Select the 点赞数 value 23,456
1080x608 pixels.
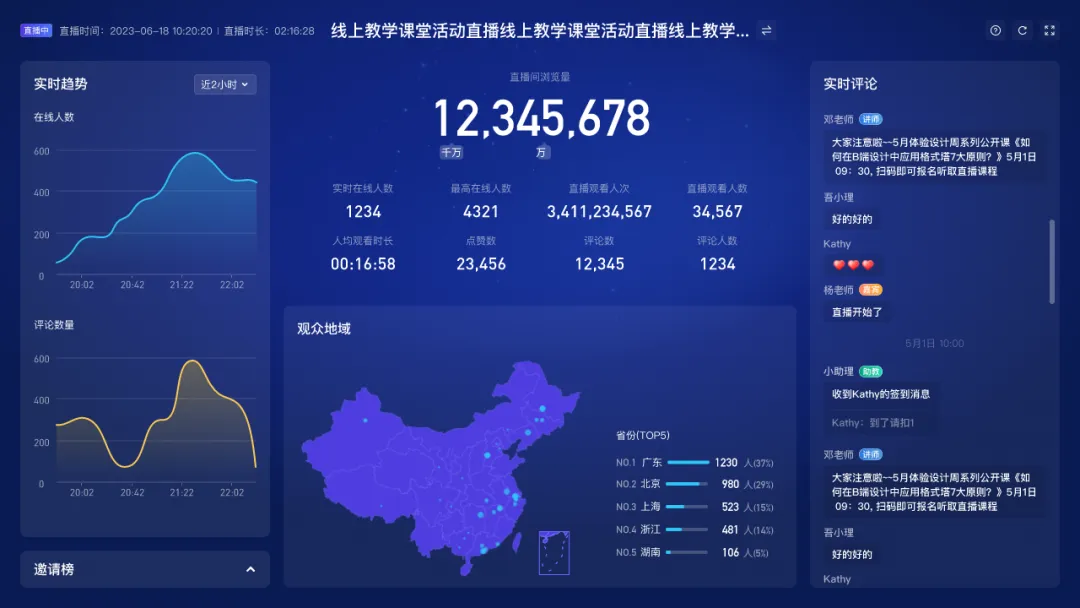(481, 264)
